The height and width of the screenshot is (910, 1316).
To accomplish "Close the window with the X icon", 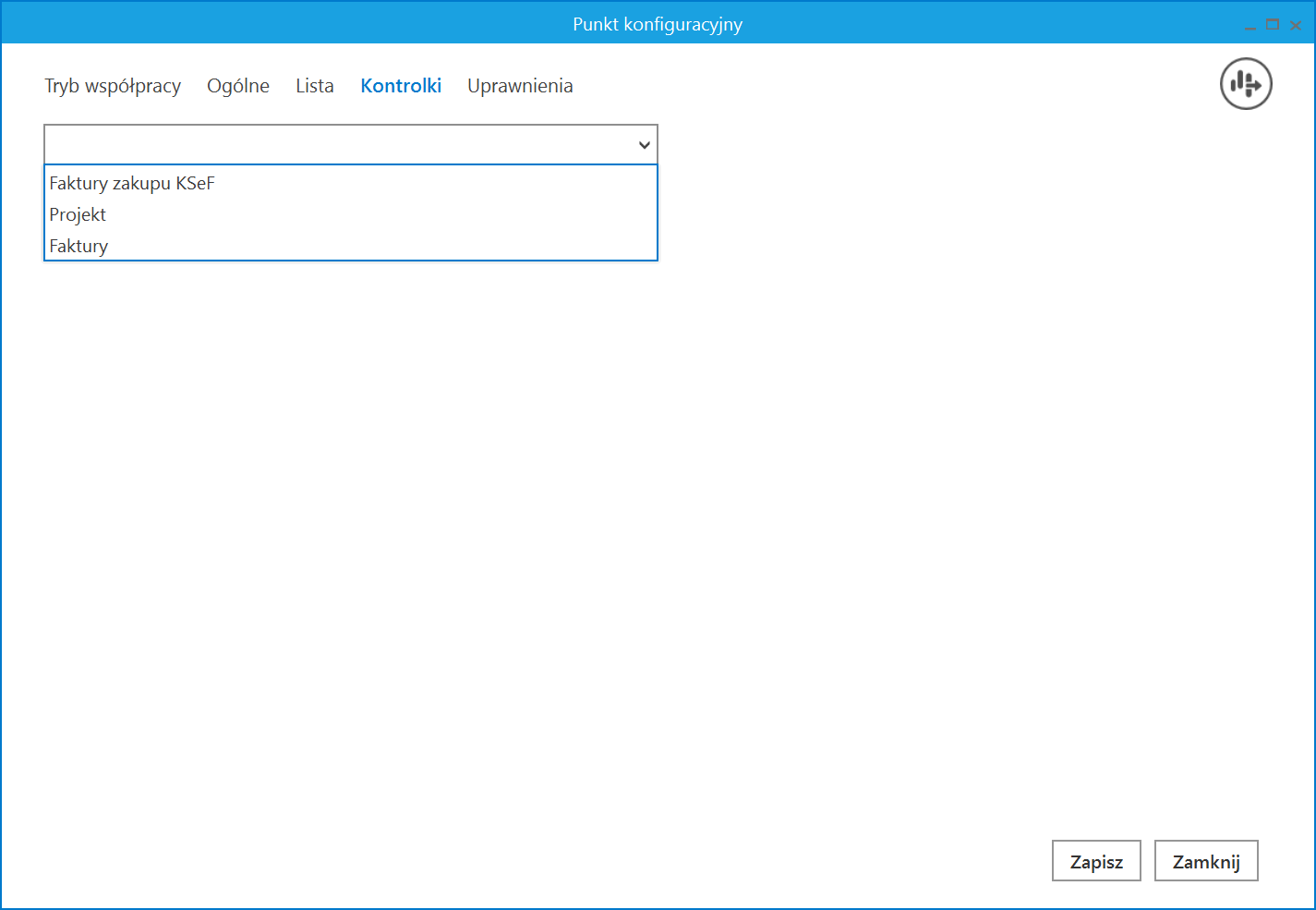I will [x=1296, y=25].
